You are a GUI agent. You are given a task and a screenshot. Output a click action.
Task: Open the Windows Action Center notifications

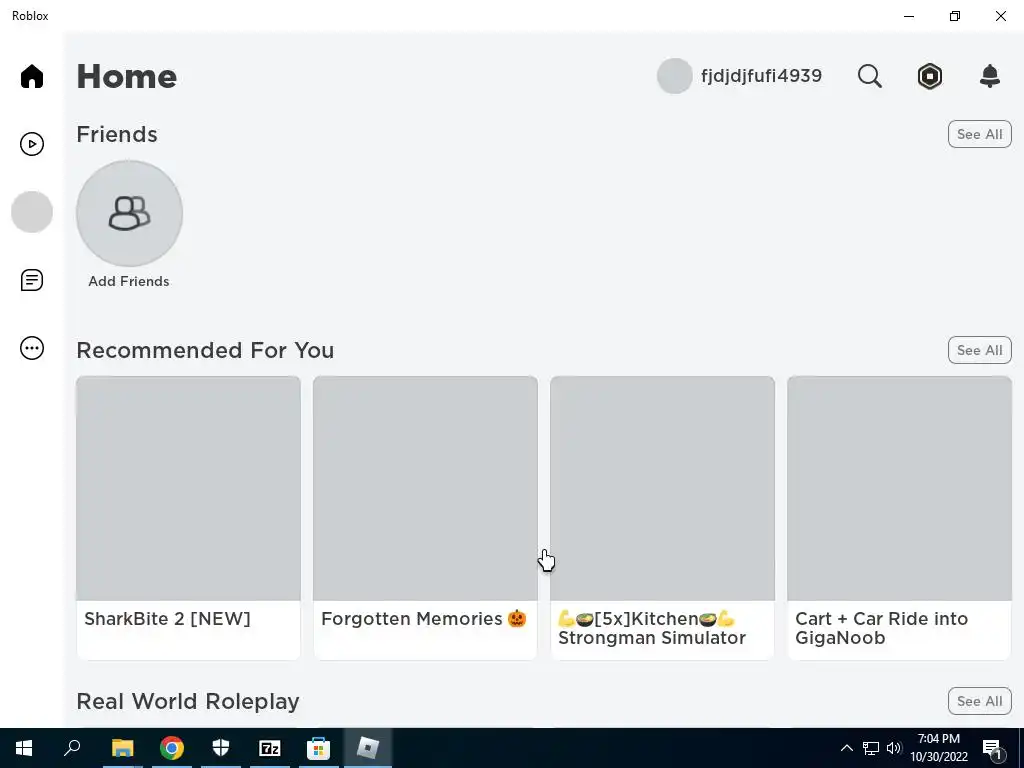pyautogui.click(x=993, y=748)
